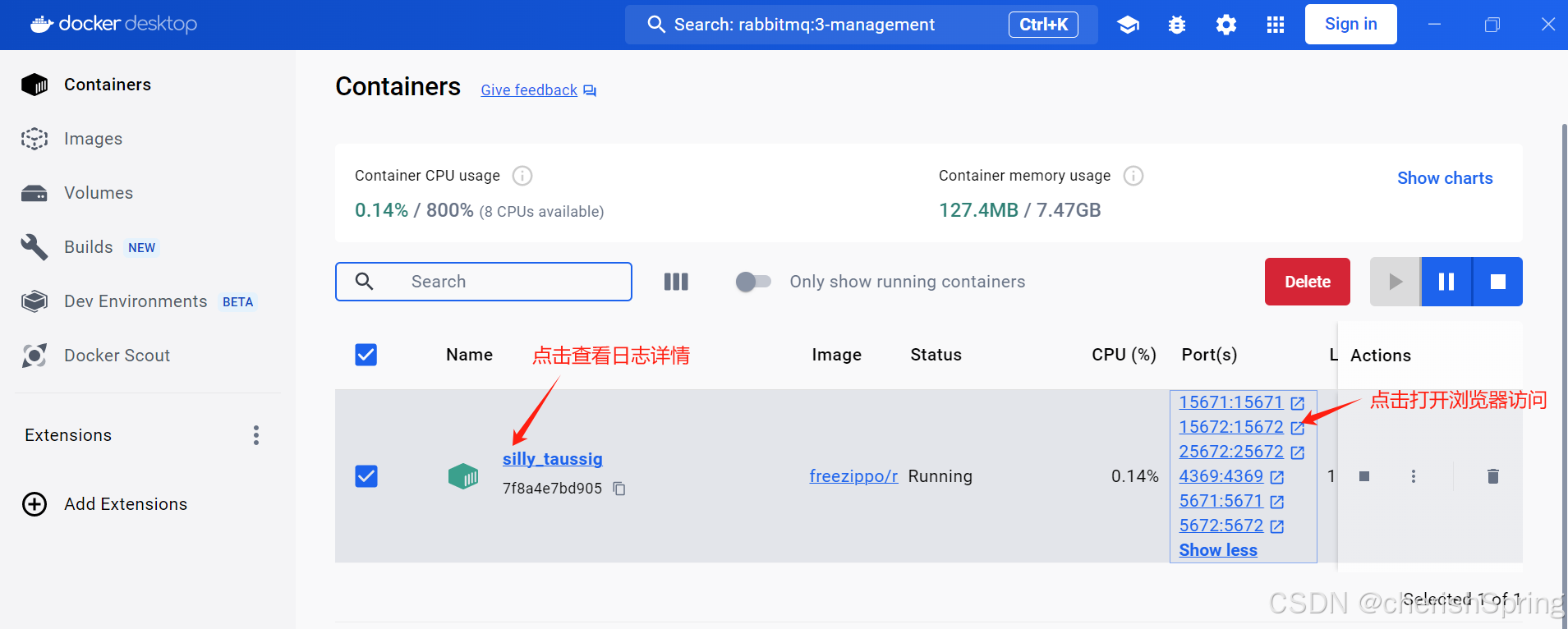
Task: Click the top Search rabbitmq:3-management bar
Action: [x=862, y=25]
